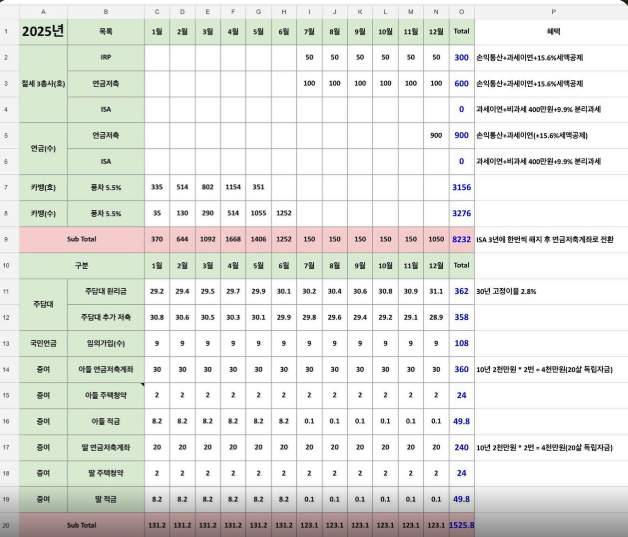The height and width of the screenshot is (537, 628).
Task: Select the 연금(수) category cell
Action: click(x=43, y=149)
